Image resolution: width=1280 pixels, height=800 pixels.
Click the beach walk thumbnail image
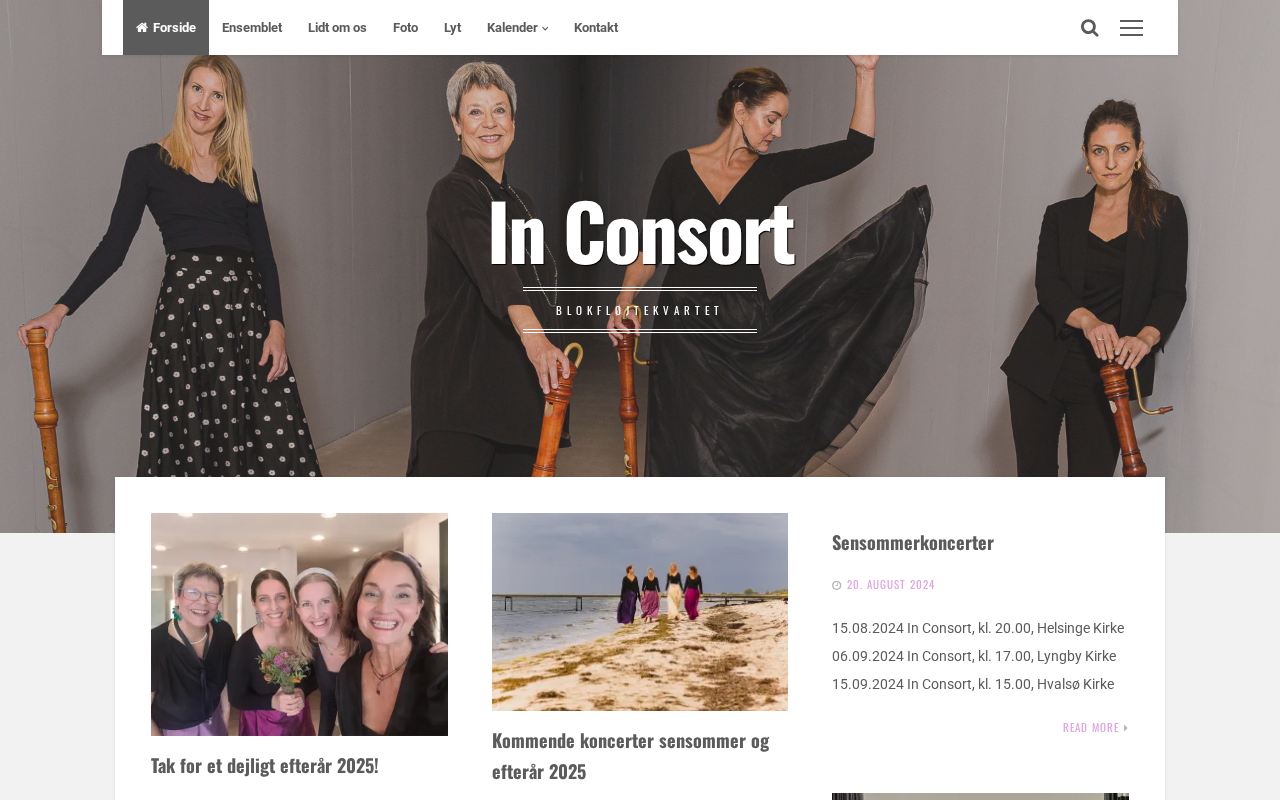[640, 612]
